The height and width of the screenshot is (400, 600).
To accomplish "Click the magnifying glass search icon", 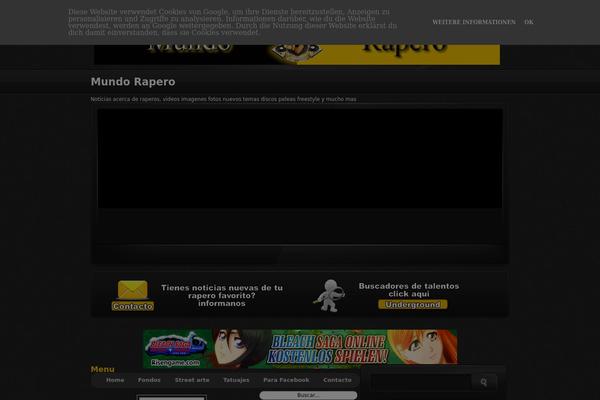I will pyautogui.click(x=484, y=382).
